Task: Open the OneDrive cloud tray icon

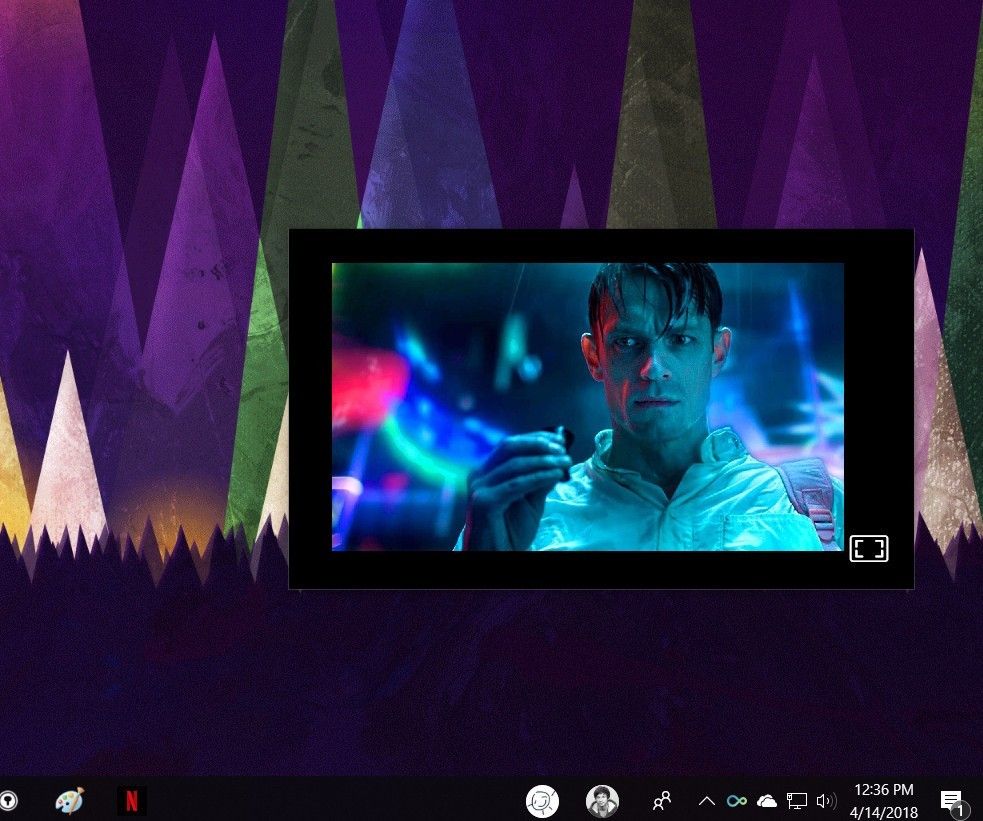Action: click(x=767, y=801)
